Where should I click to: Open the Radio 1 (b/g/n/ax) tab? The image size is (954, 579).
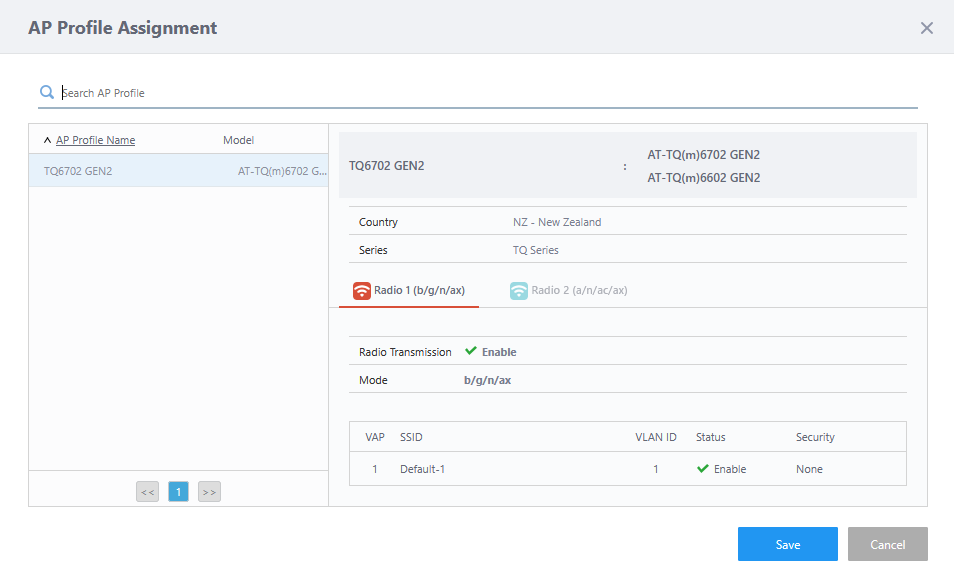[409, 291]
